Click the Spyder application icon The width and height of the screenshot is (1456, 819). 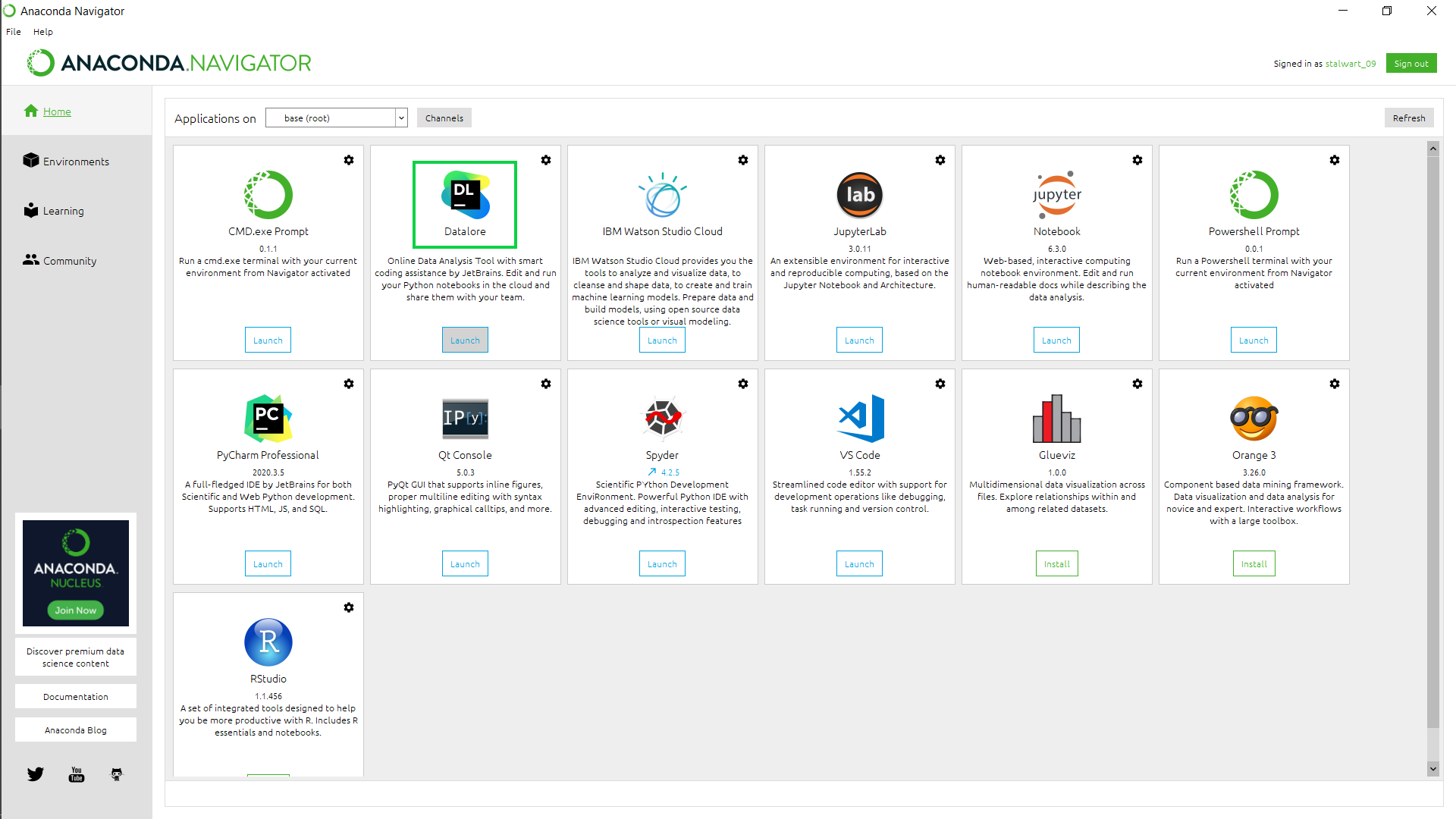pyautogui.click(x=662, y=419)
